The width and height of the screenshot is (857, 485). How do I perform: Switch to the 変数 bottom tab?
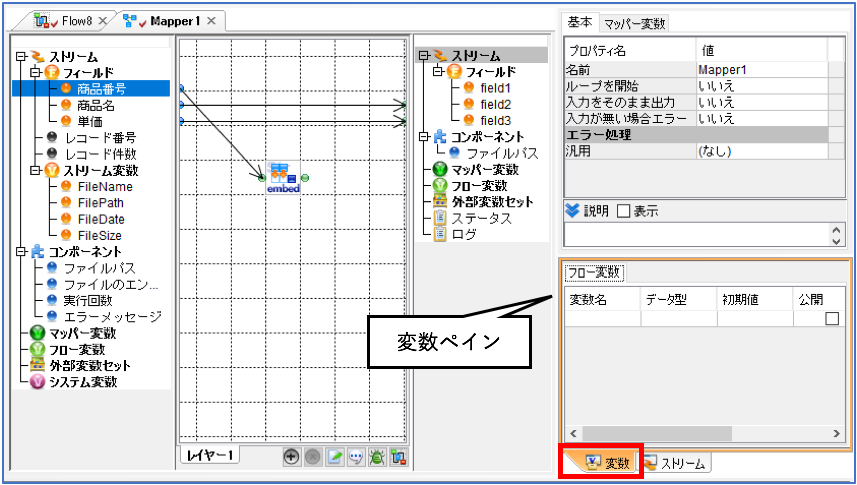609,464
